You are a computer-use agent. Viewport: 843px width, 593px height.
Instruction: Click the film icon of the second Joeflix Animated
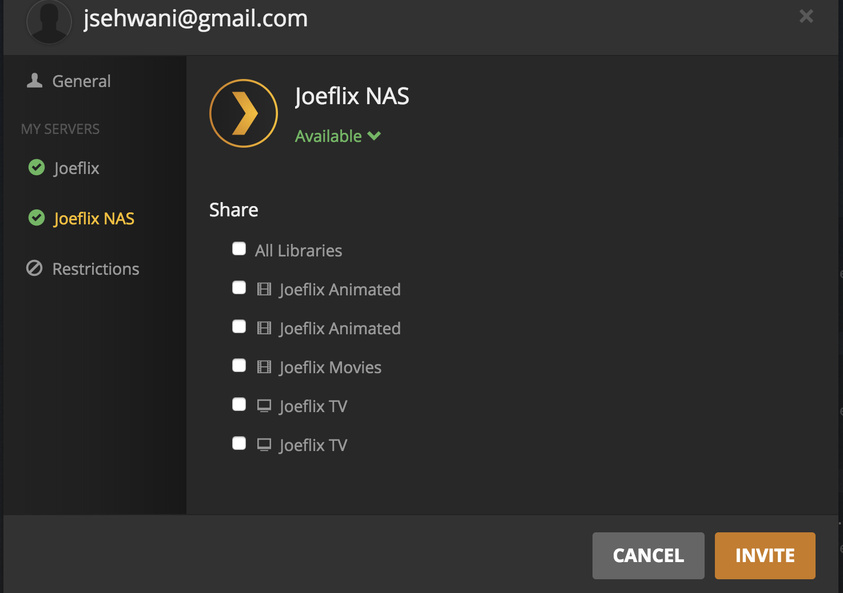(x=264, y=328)
